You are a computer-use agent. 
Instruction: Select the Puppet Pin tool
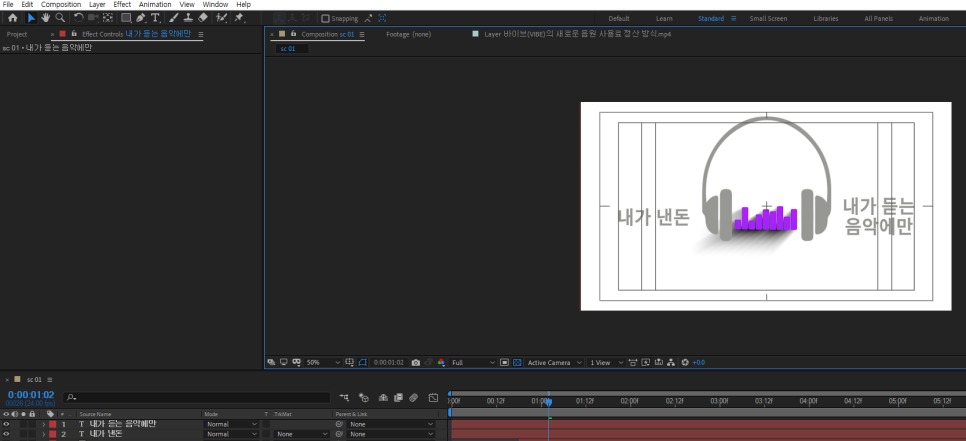tap(238, 18)
